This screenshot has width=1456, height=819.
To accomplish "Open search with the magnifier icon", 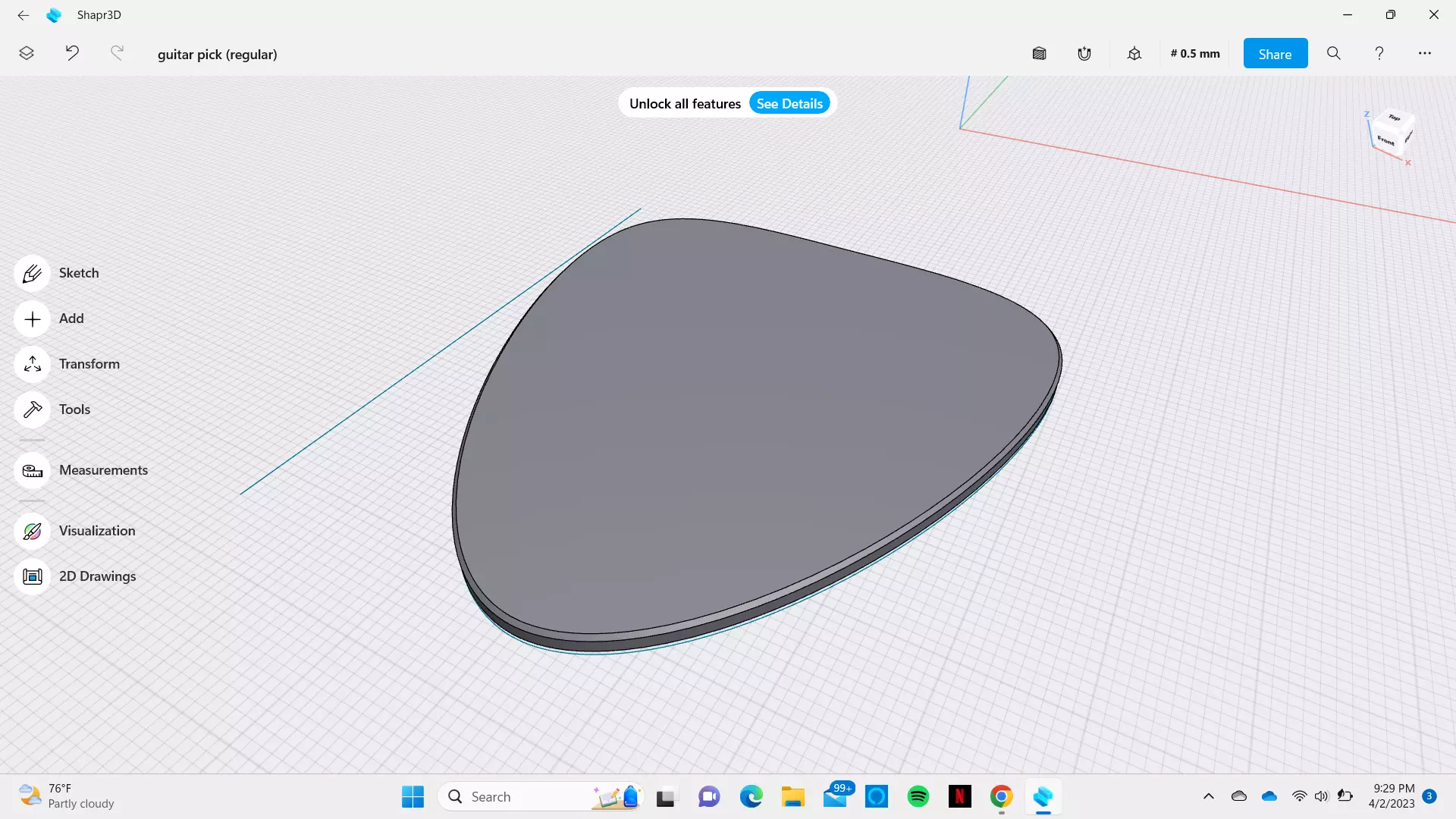I will click(1334, 53).
